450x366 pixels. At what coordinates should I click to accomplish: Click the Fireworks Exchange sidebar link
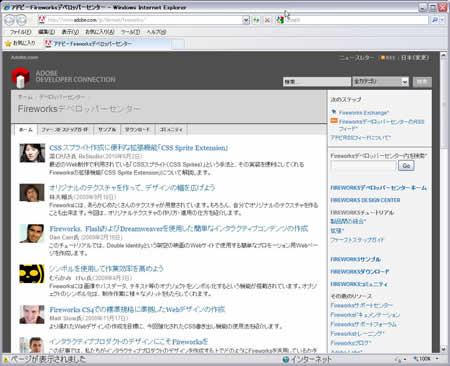pos(364,113)
